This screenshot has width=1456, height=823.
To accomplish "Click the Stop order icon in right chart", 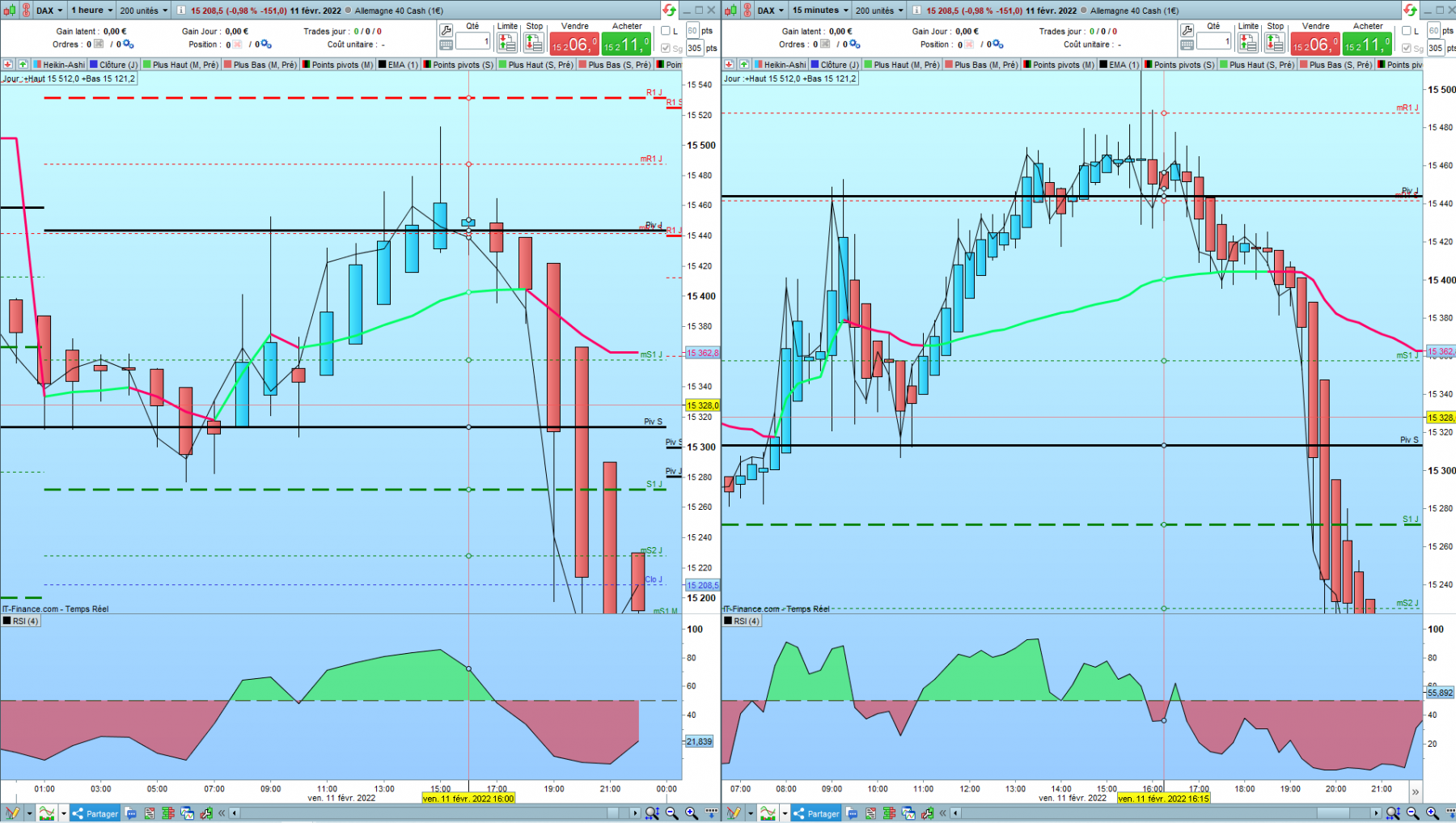I will point(1275,44).
